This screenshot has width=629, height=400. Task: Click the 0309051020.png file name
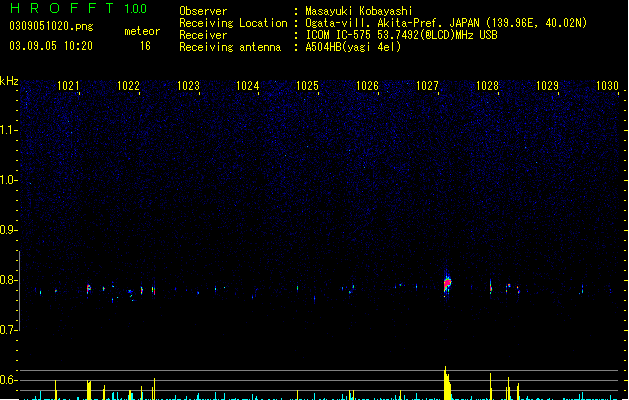tap(51, 26)
